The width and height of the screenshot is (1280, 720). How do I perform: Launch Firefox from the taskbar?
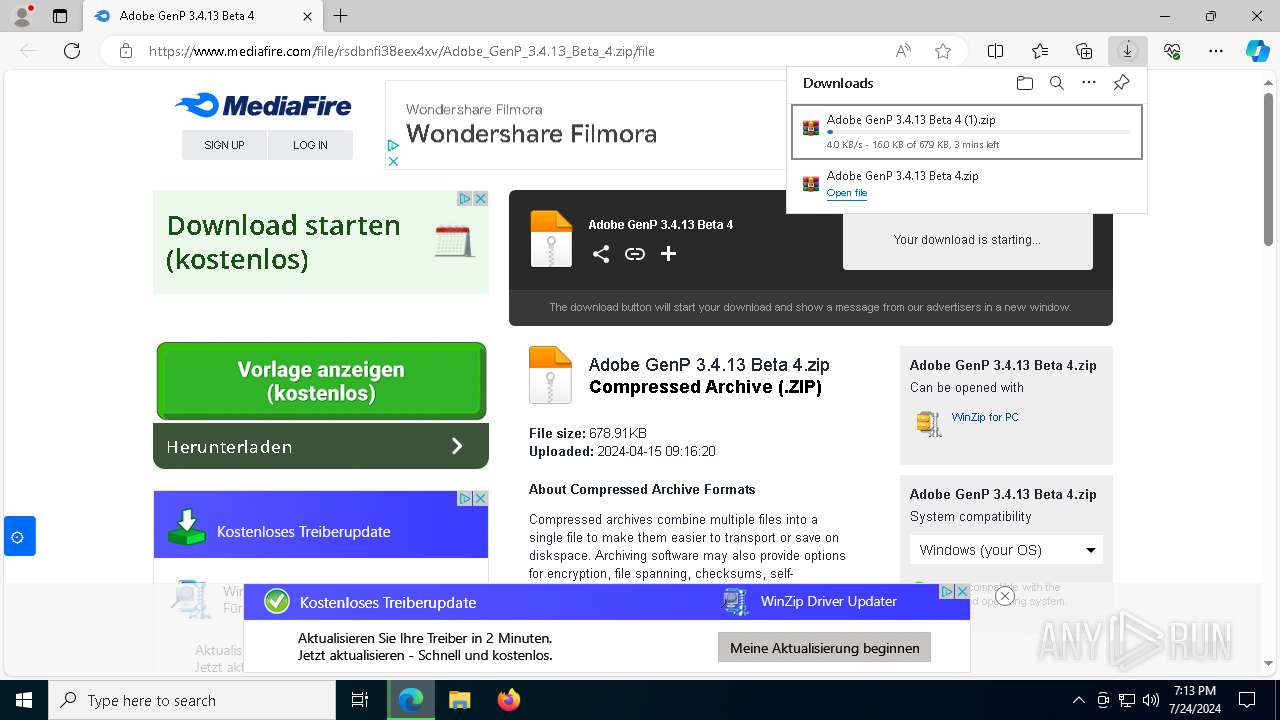click(509, 700)
